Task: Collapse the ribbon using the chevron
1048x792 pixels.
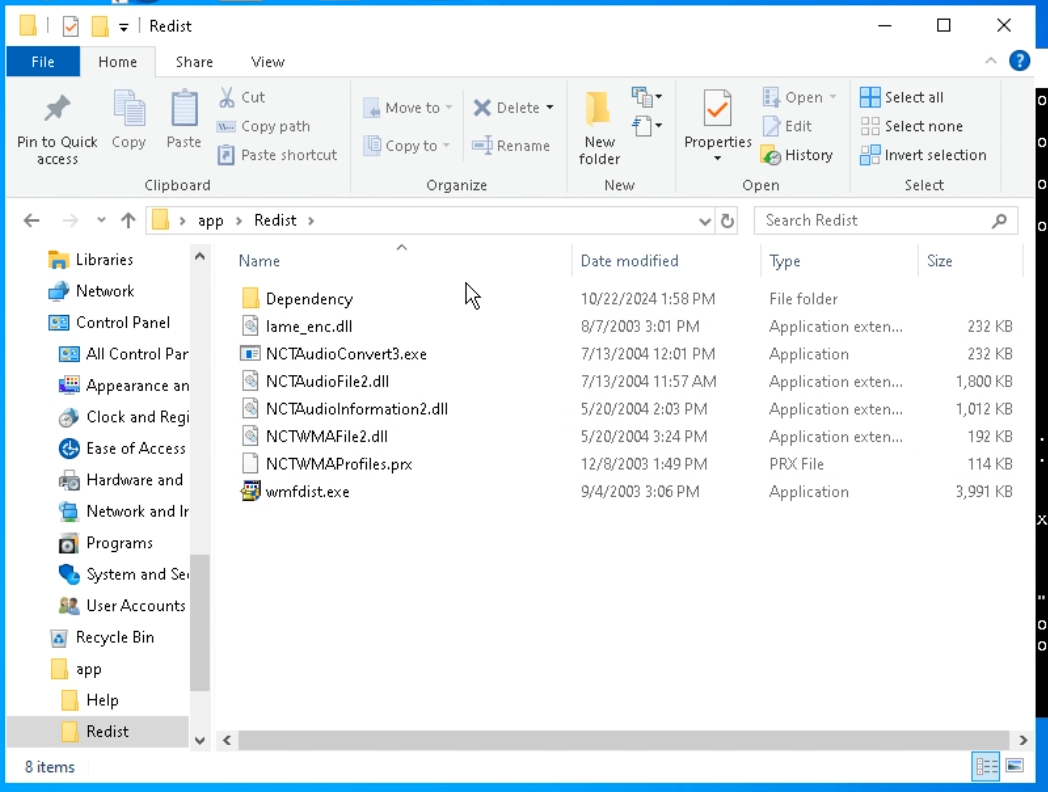Action: [x=991, y=61]
